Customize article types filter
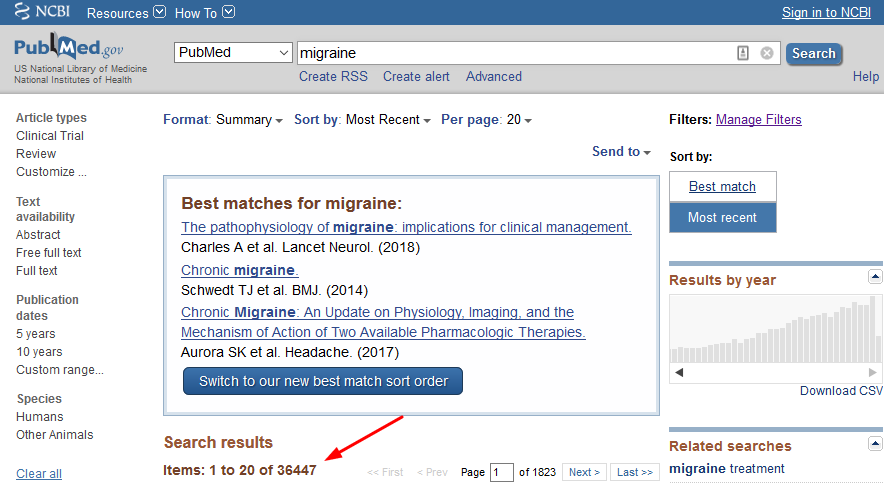 [51, 172]
